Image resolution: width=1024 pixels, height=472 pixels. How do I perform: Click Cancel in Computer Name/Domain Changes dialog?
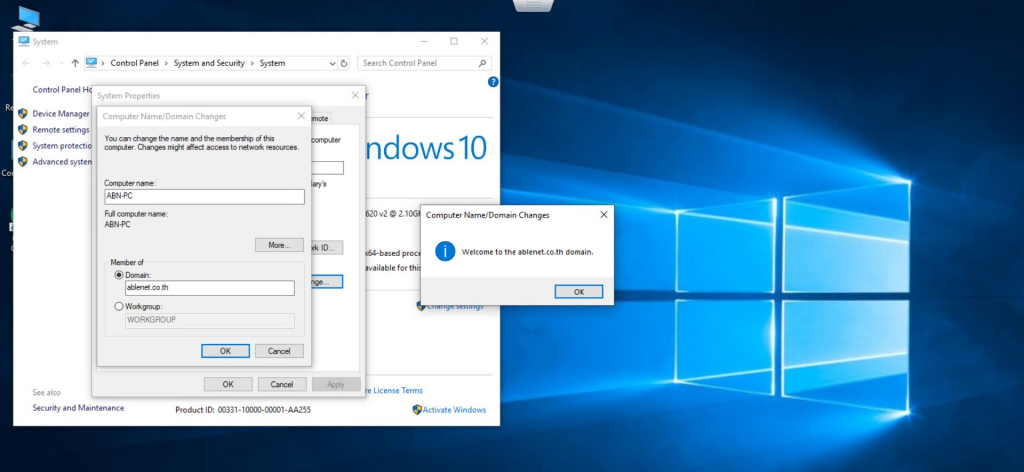pos(279,351)
